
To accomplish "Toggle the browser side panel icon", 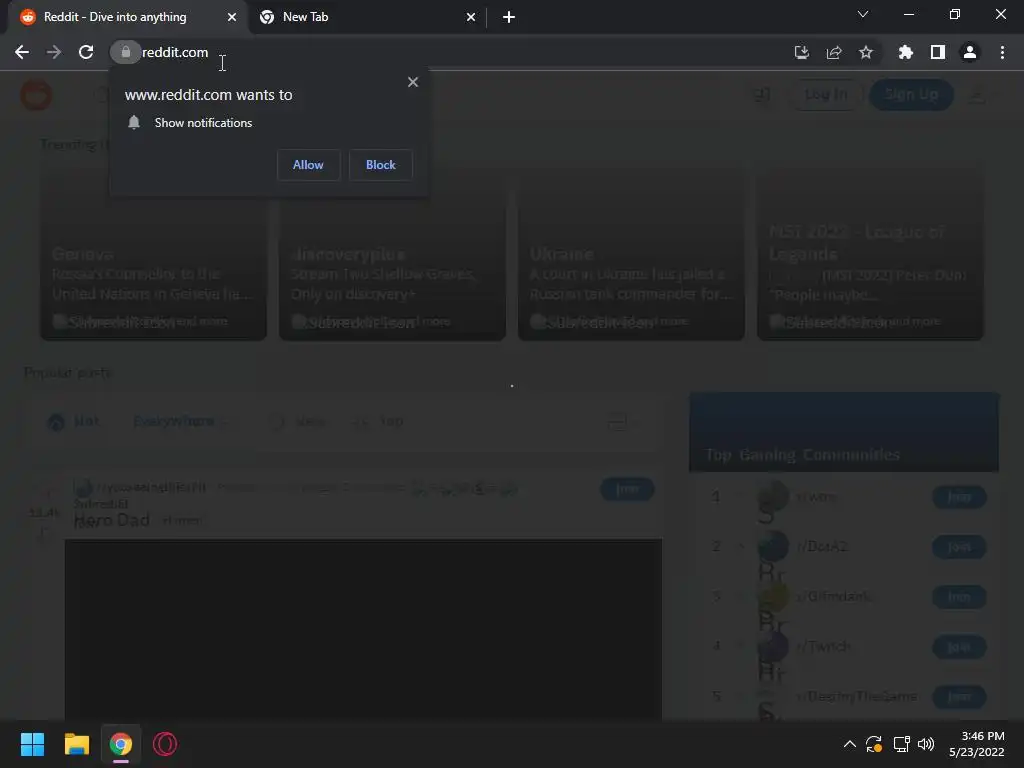I will click(x=938, y=52).
